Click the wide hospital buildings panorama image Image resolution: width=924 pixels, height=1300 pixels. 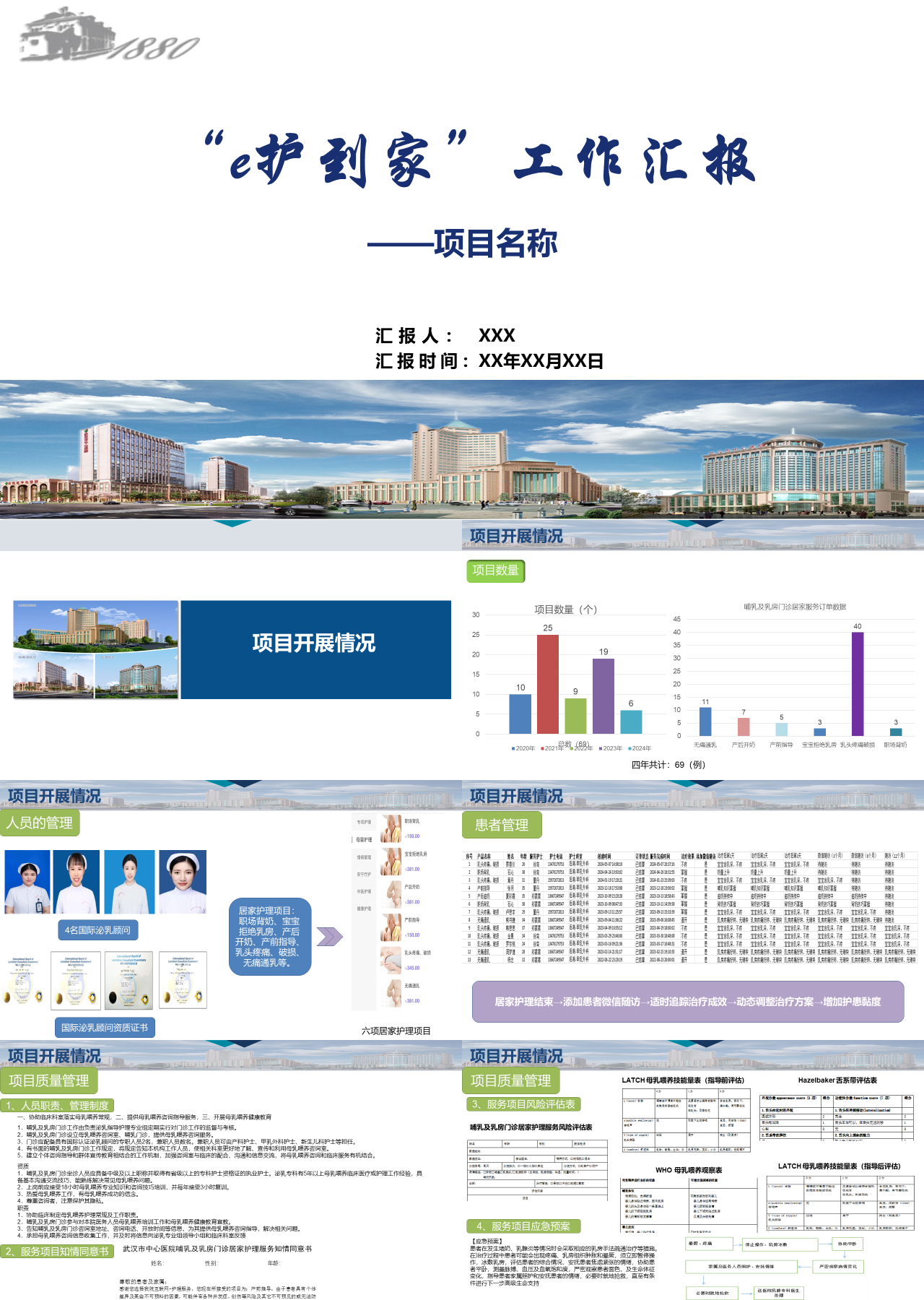click(x=462, y=449)
